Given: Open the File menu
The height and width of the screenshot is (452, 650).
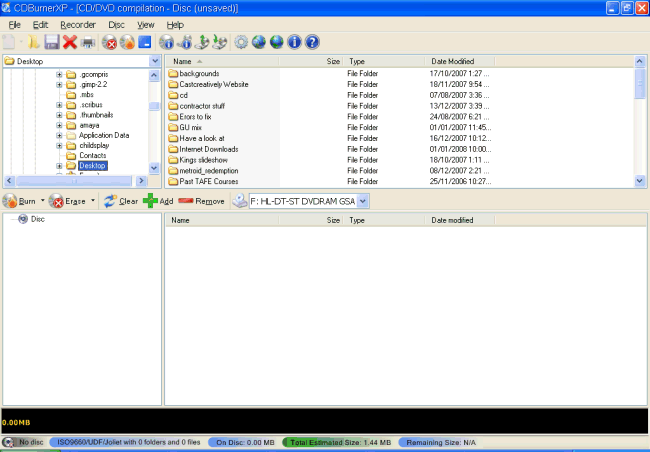Looking at the screenshot, I should tap(15, 25).
